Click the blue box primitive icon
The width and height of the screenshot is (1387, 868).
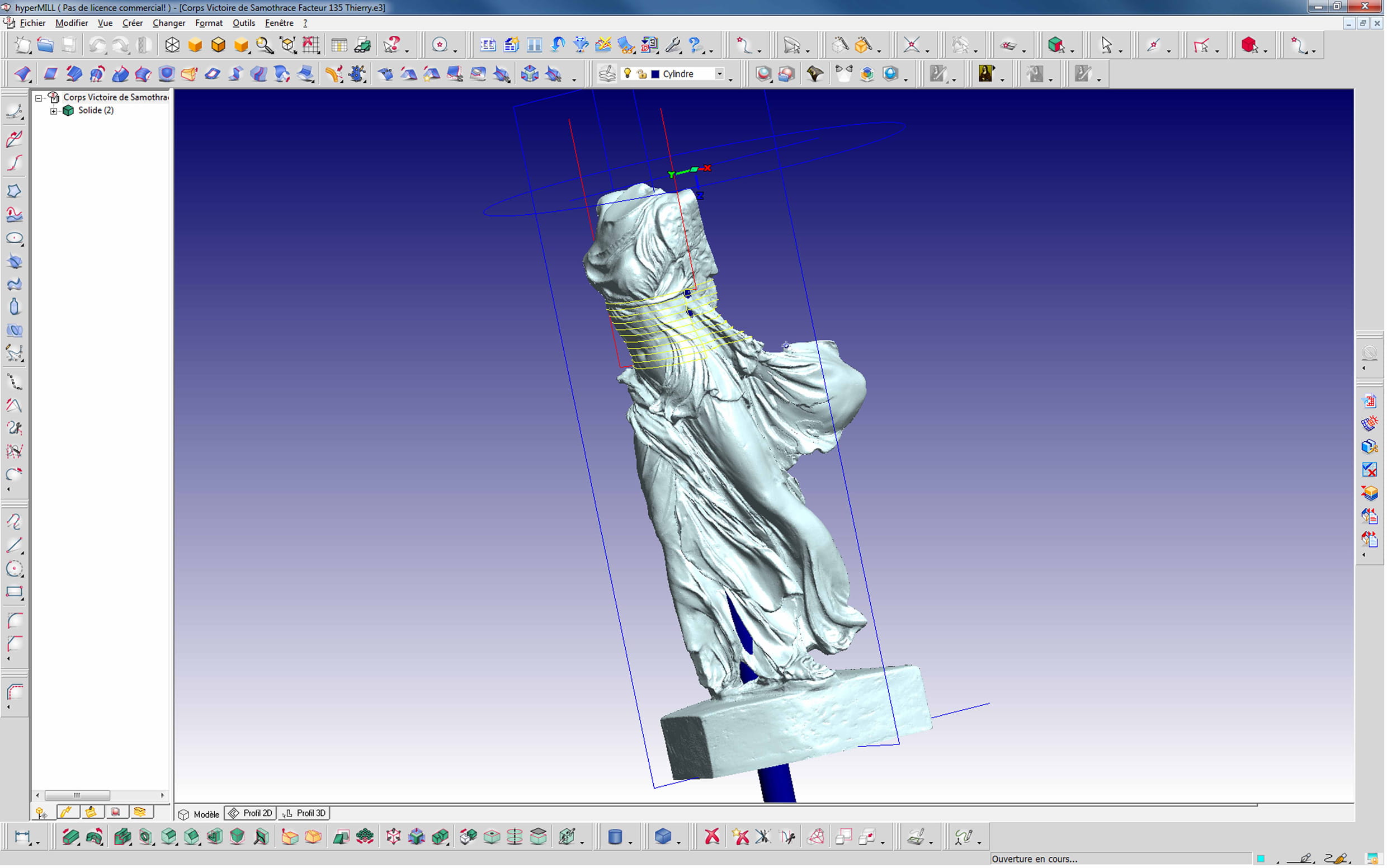(663, 837)
